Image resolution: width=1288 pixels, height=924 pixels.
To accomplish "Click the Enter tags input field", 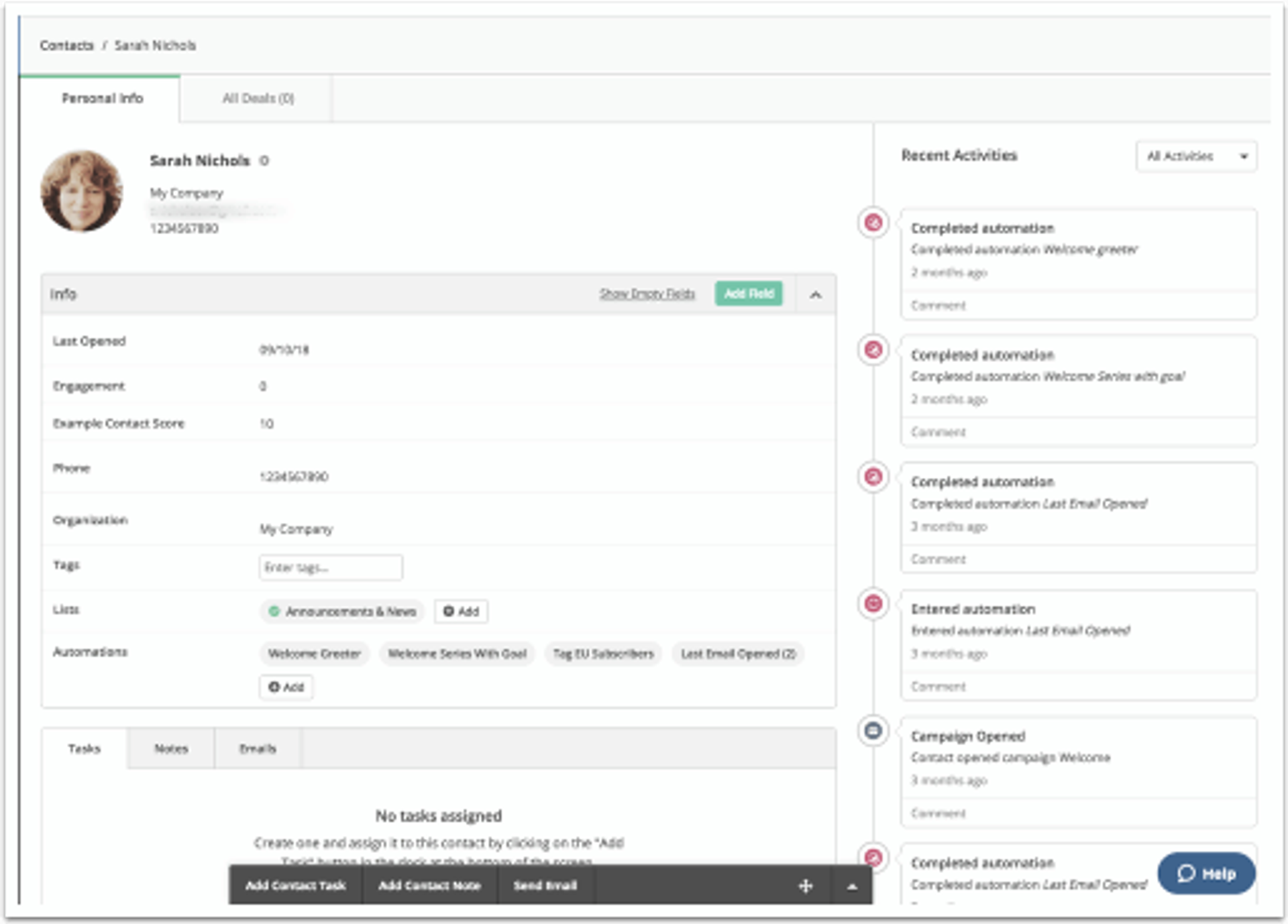I will [x=330, y=567].
